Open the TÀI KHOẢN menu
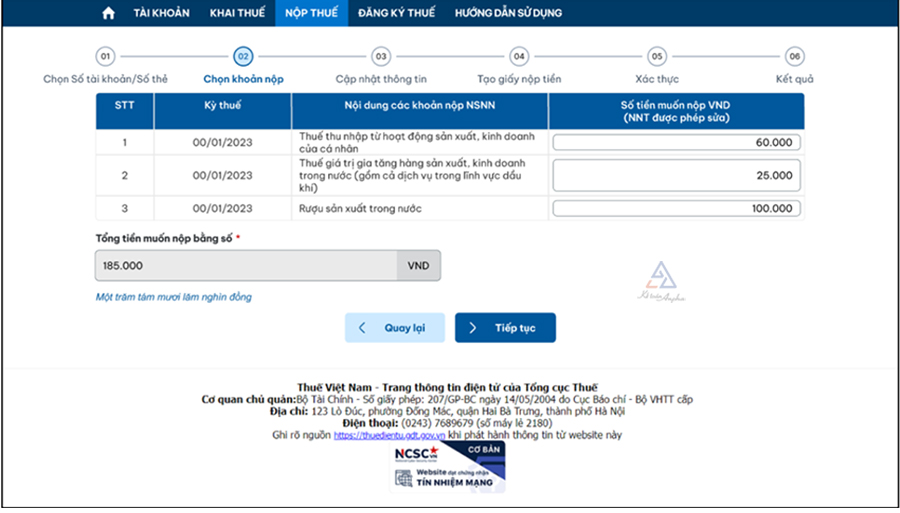900x513 pixels. pyautogui.click(x=161, y=13)
